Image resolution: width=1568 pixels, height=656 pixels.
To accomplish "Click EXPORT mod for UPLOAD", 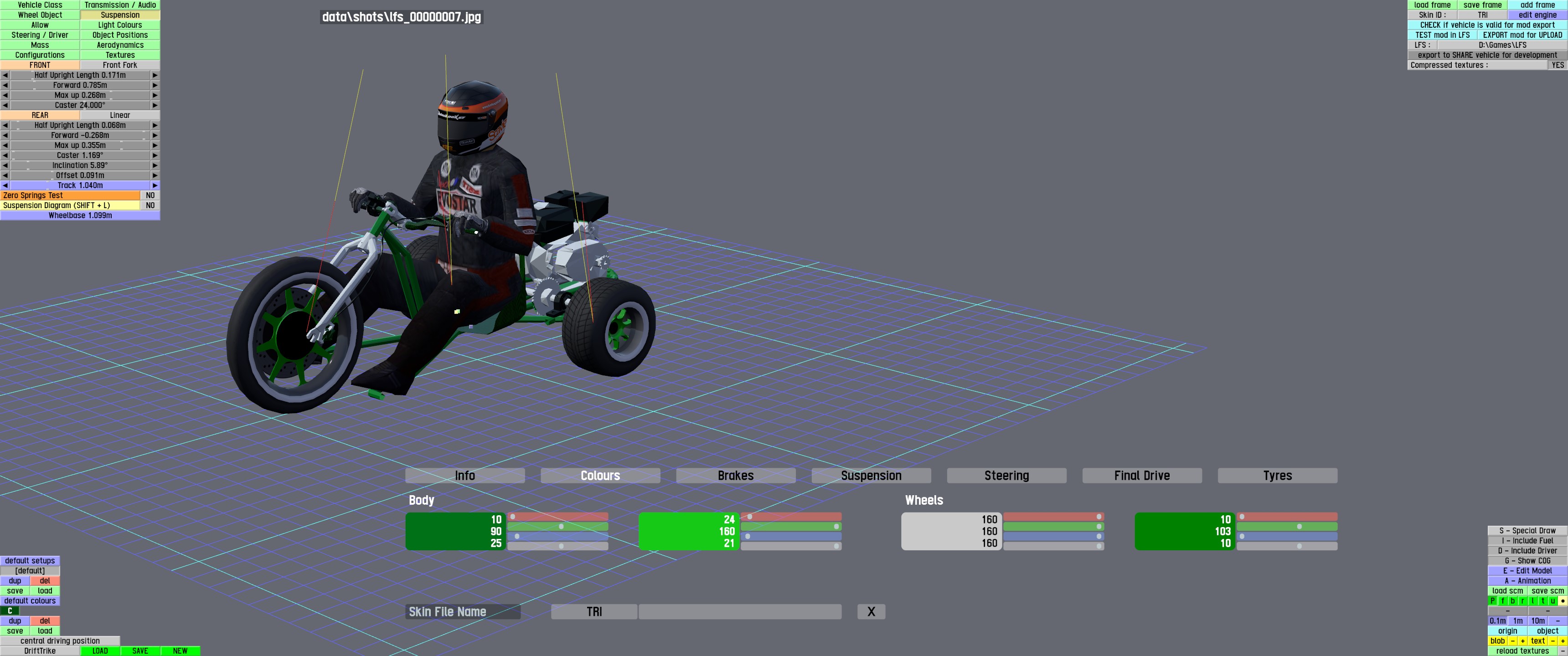I will tap(1522, 35).
